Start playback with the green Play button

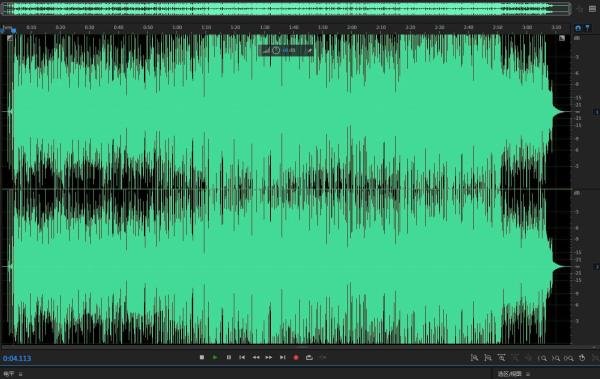(x=215, y=357)
